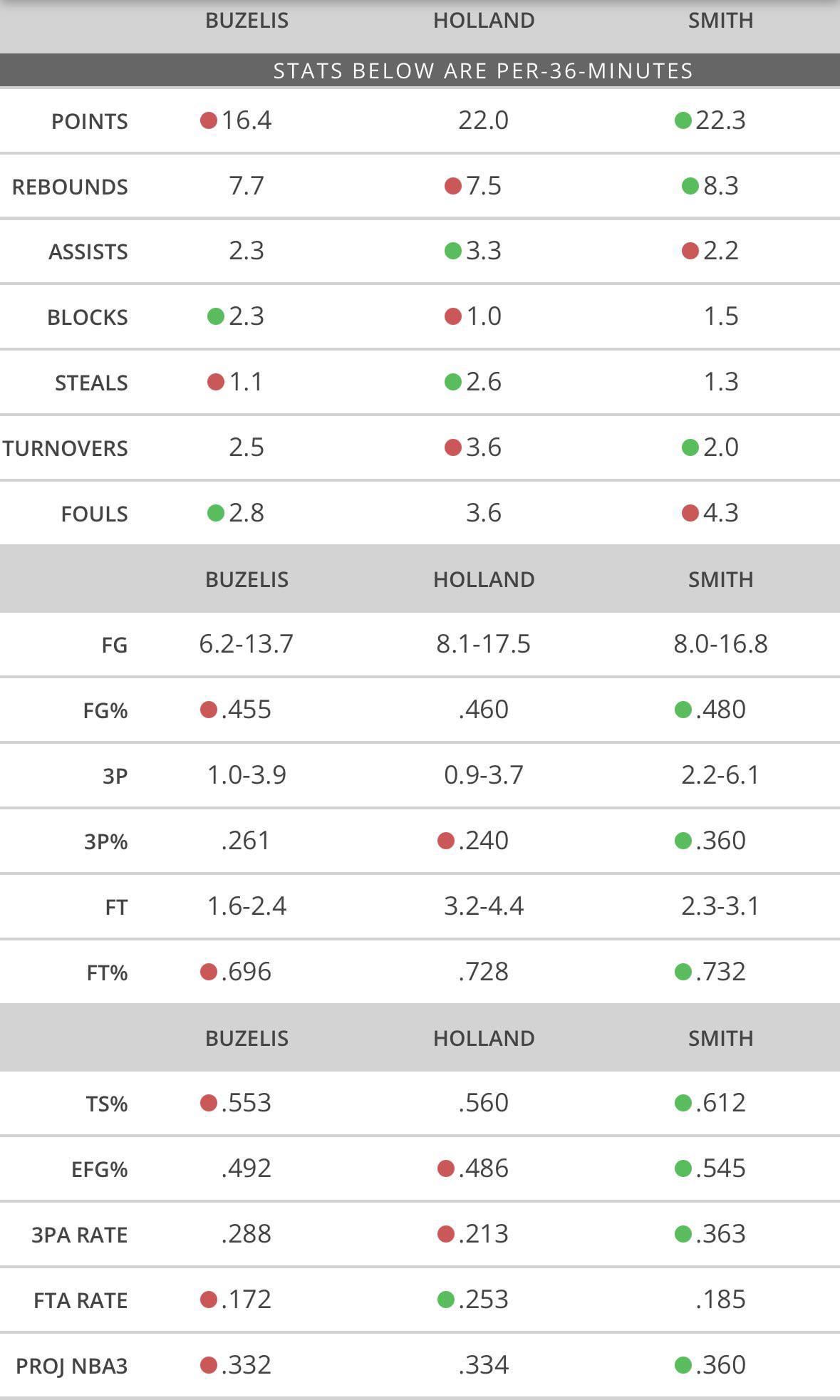Select Smith's 2.2-6.1 three-point value
Viewport: 840px width, 1400px height.
pyautogui.click(x=720, y=775)
